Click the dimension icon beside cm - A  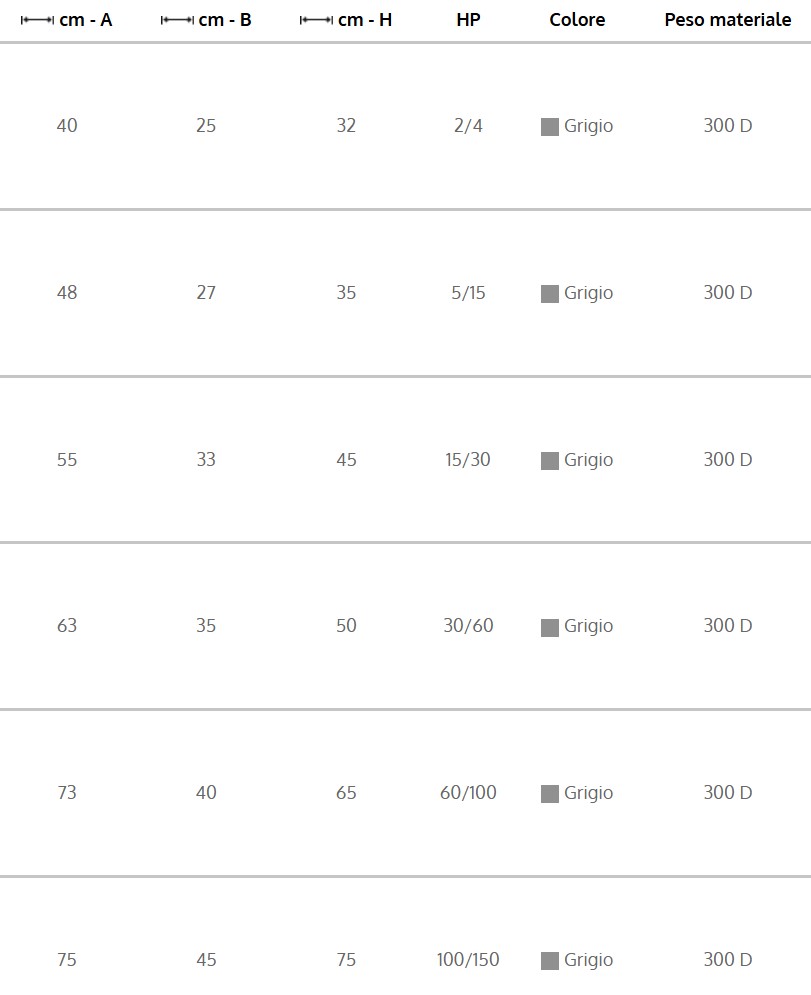[37, 20]
